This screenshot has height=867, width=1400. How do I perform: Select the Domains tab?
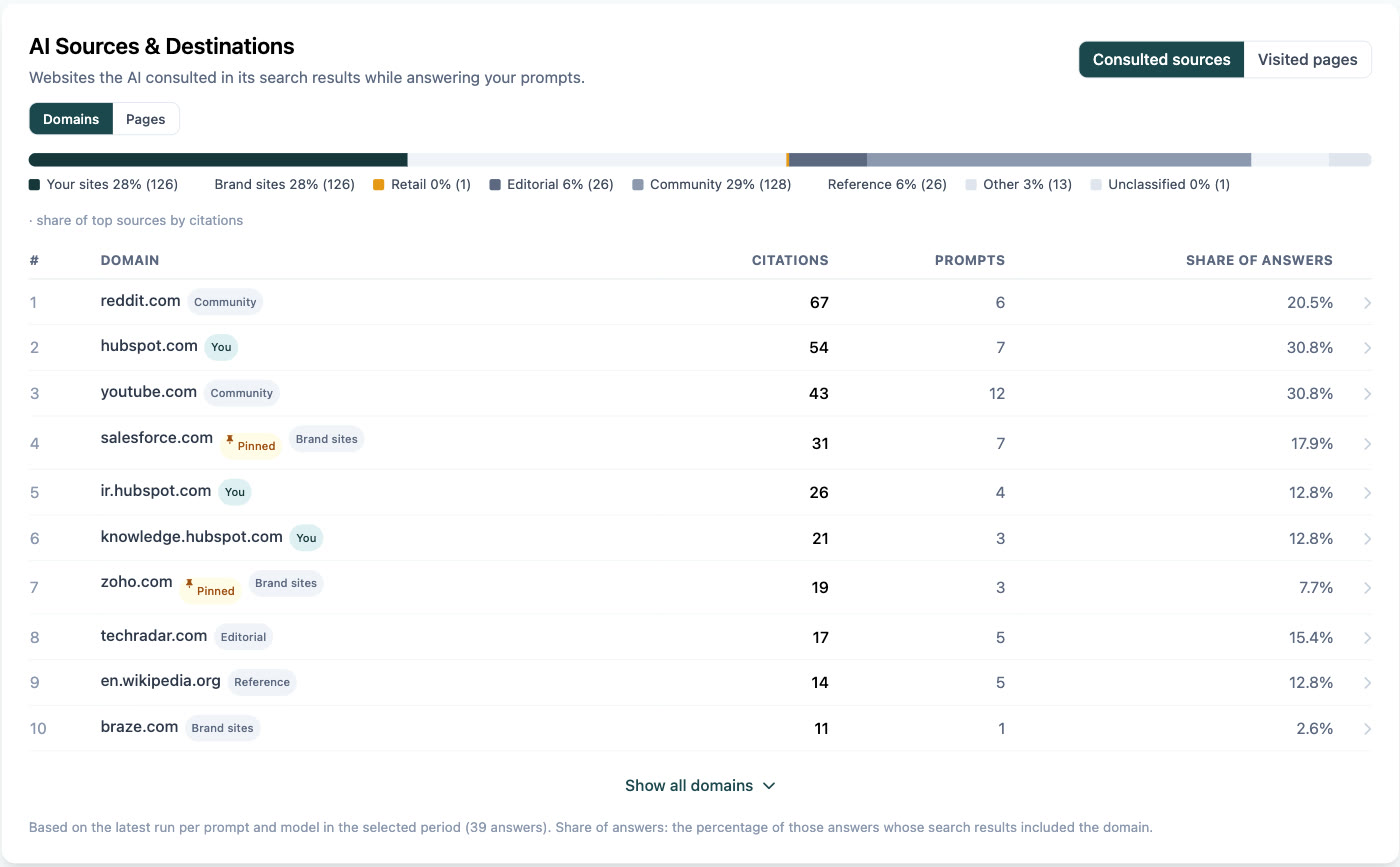[71, 119]
